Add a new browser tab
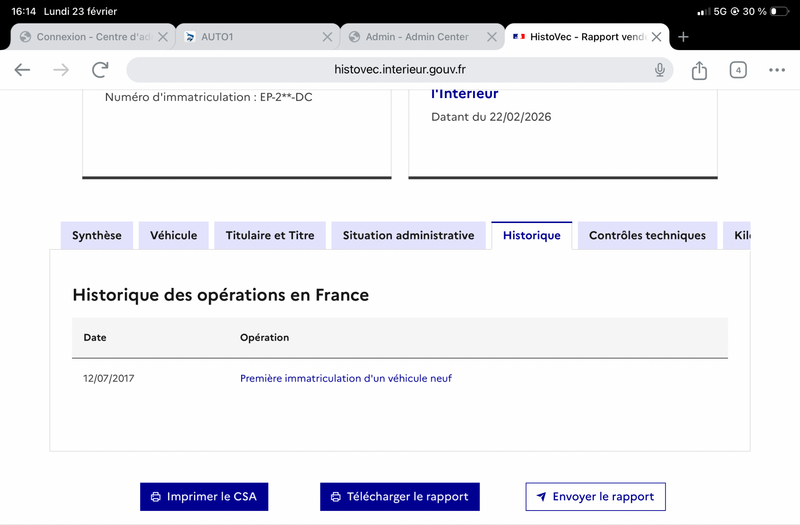 coord(683,37)
